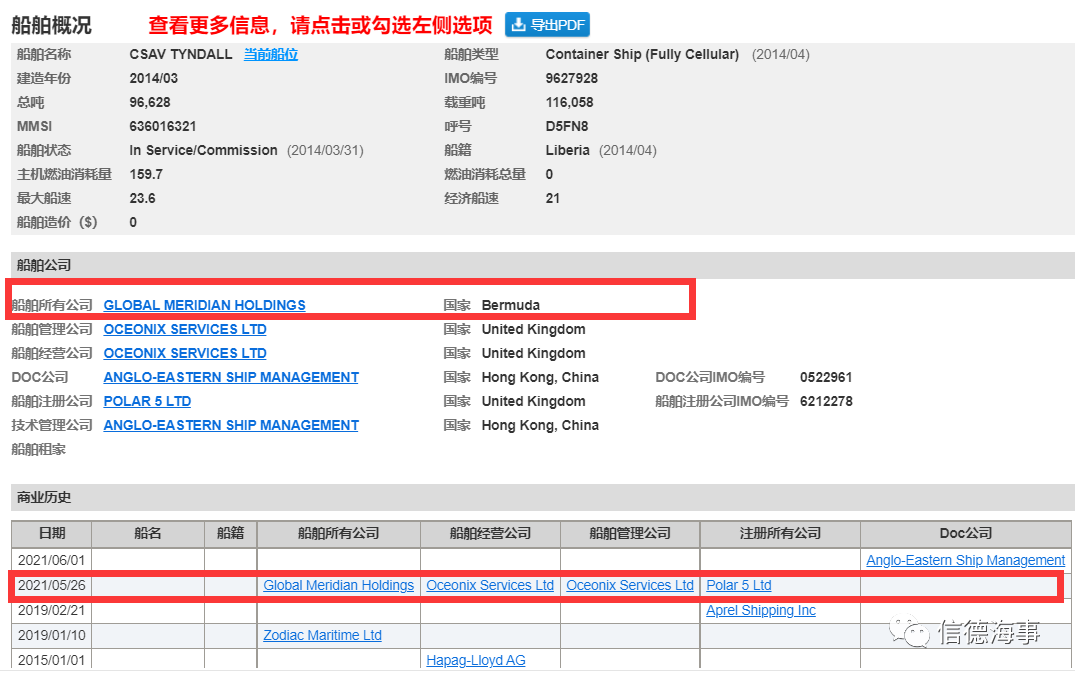Open Global Meridian Holdings link in history table
Image resolution: width=1075 pixels, height=679 pixels.
(339, 585)
